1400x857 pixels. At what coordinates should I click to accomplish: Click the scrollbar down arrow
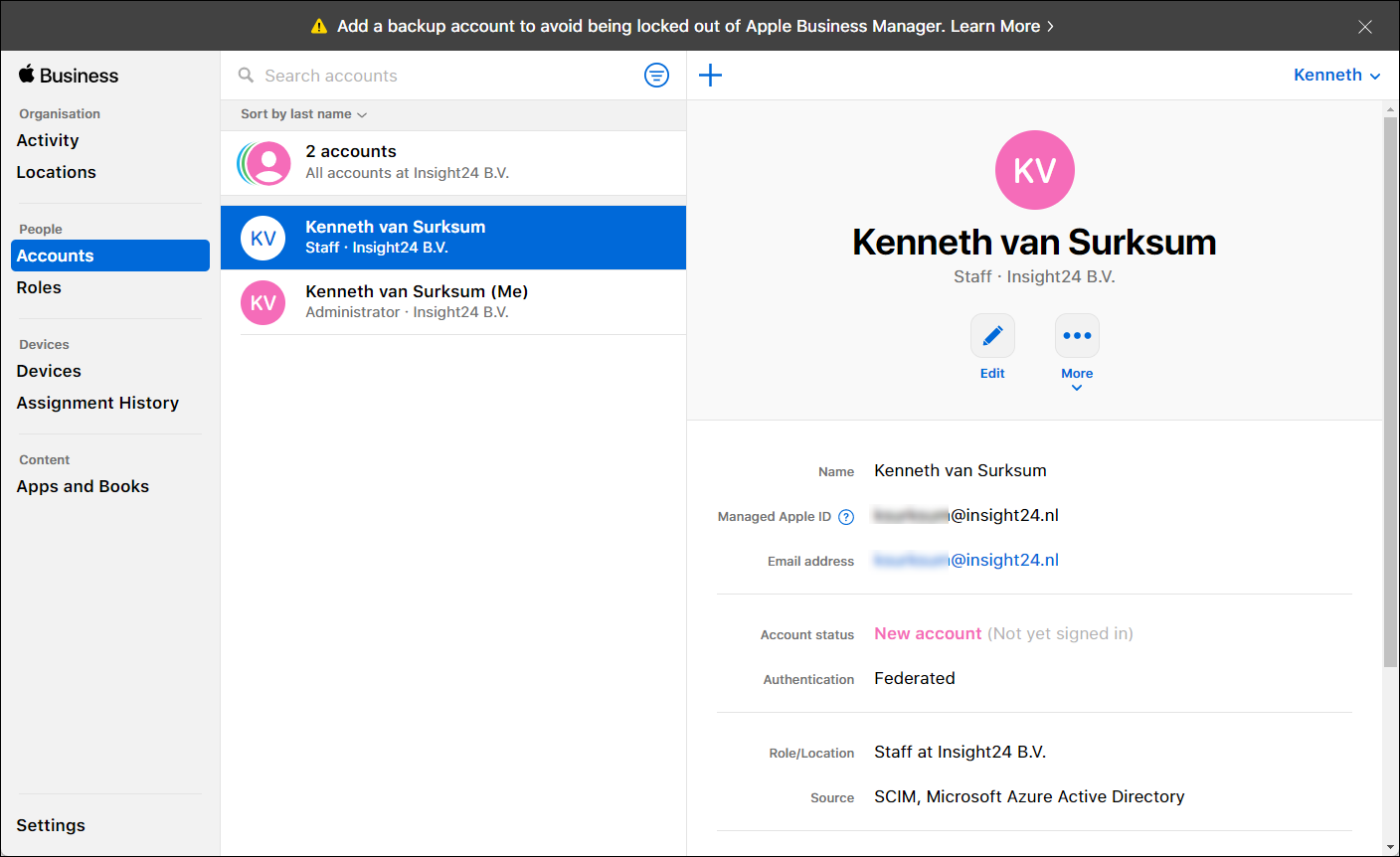1390,847
